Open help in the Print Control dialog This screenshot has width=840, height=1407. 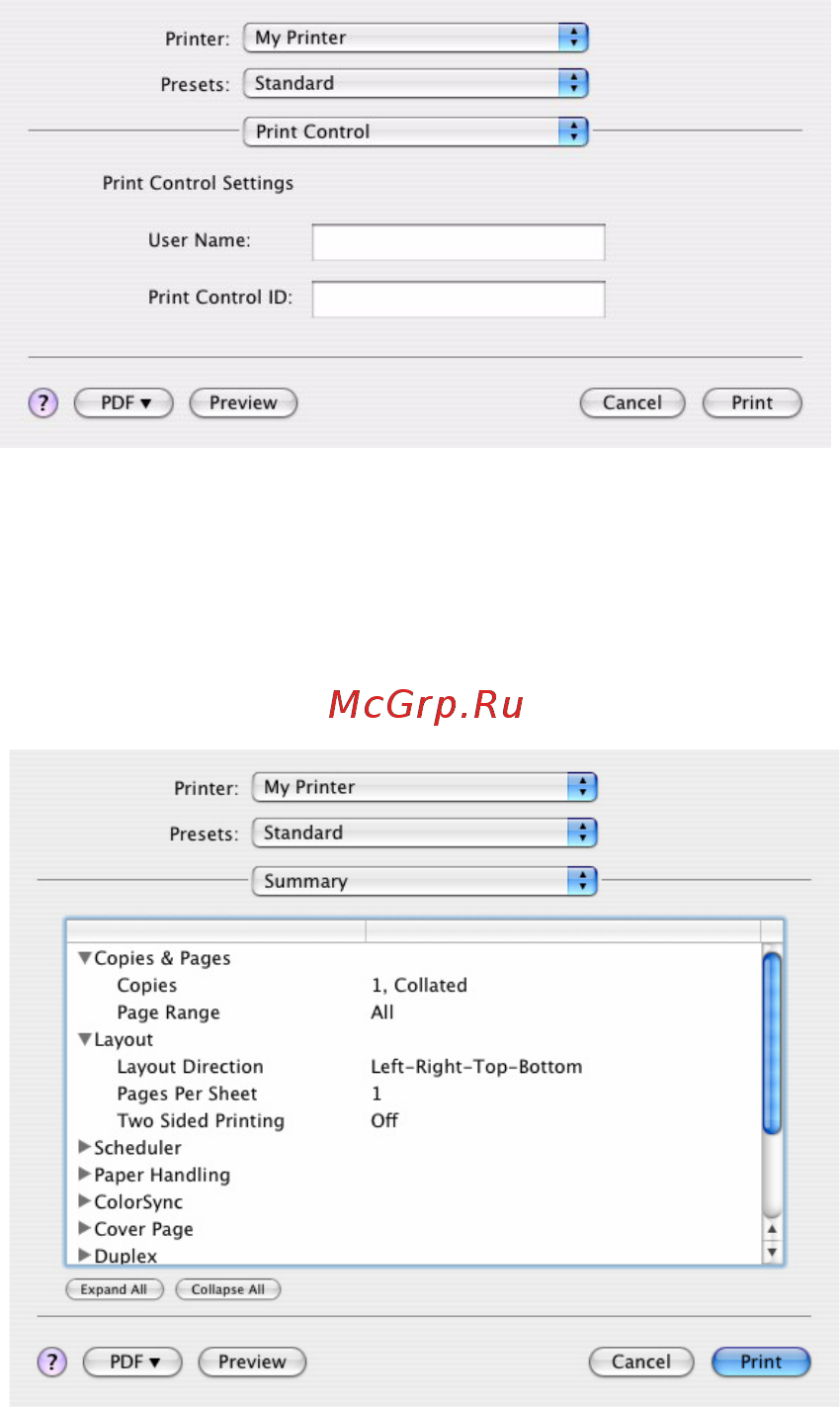[x=43, y=402]
